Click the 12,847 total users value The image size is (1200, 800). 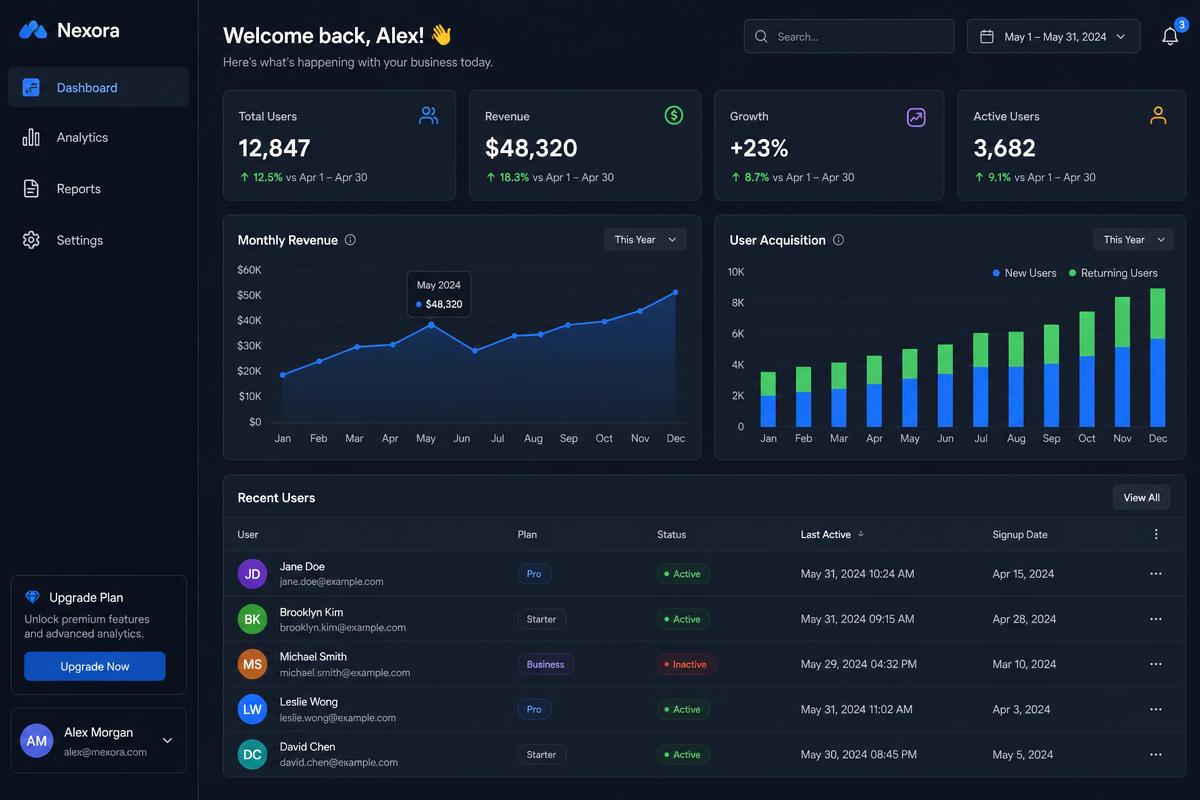coord(274,148)
